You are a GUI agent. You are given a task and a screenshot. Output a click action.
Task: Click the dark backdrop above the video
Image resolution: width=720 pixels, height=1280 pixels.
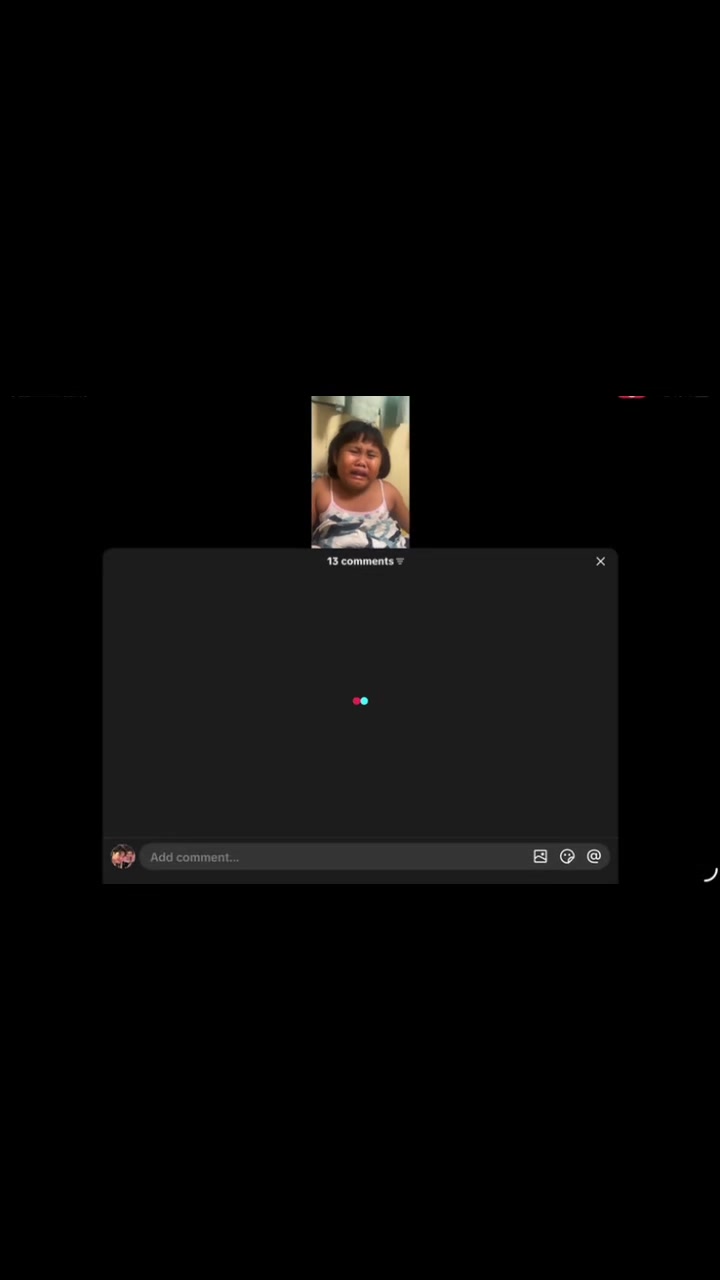tap(360, 198)
